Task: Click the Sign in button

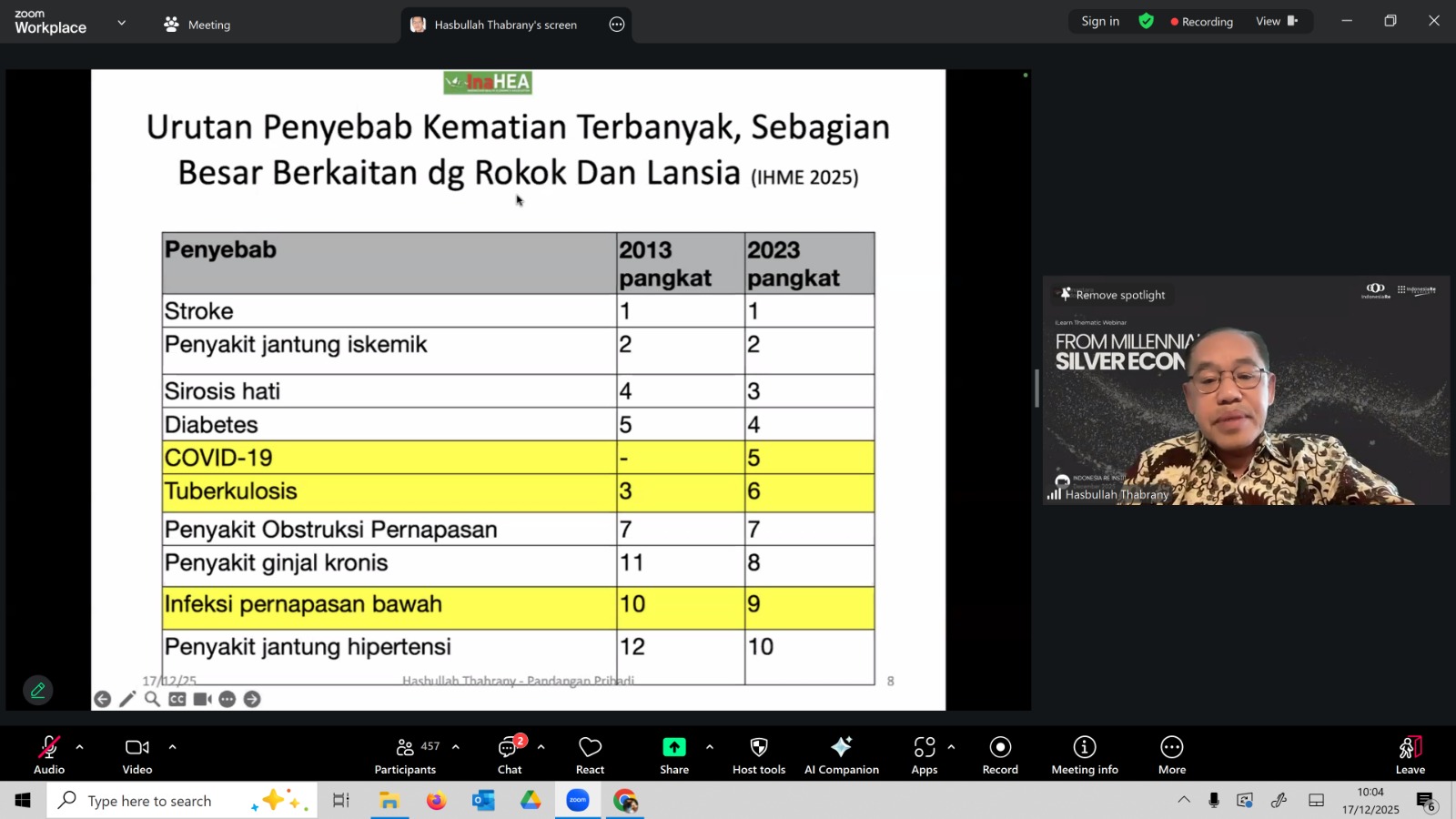Action: pos(1099,21)
